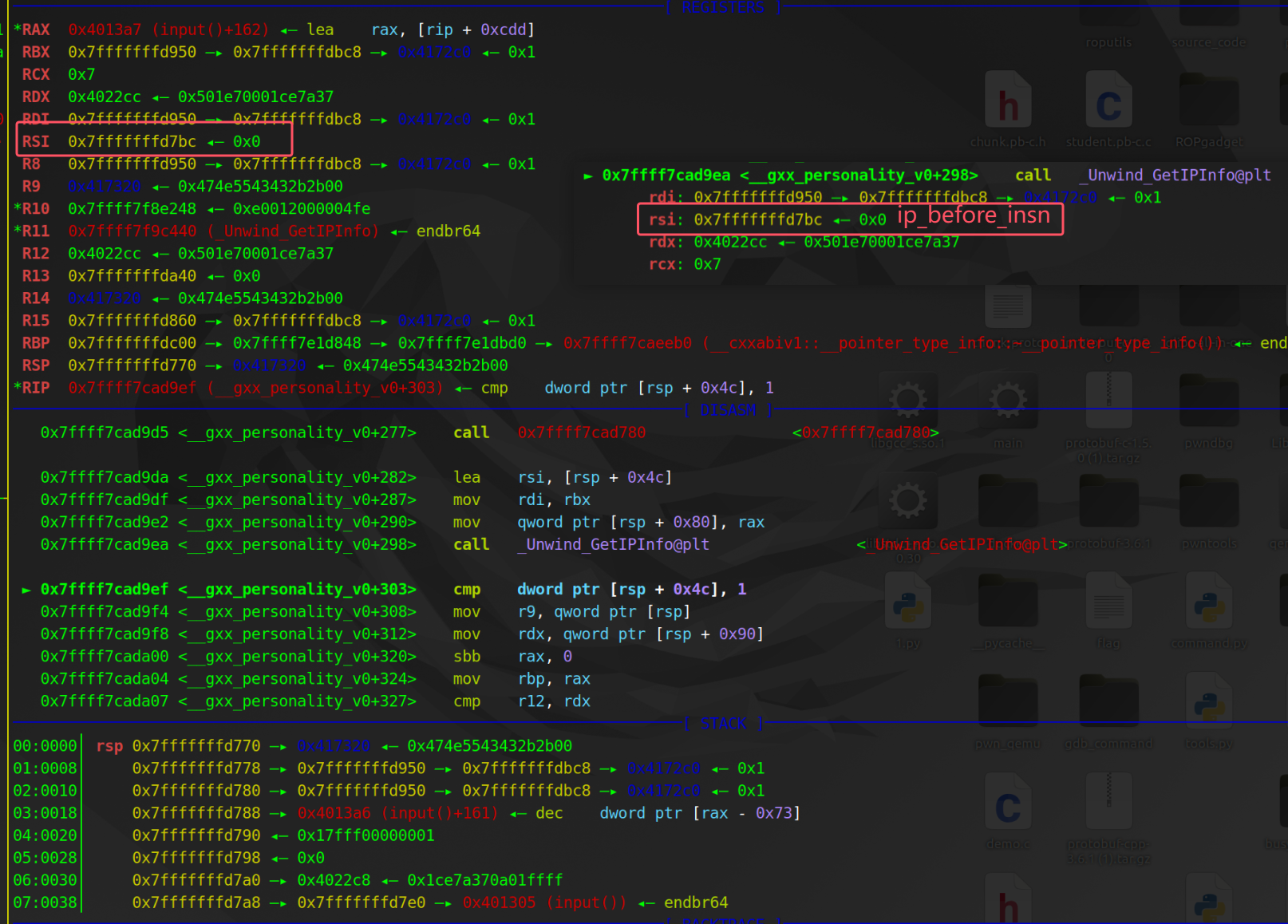The image size is (1288, 924).
Task: Click the mov rdx, qword ptr [rsp + 0x90] instruction
Action: tap(609, 634)
